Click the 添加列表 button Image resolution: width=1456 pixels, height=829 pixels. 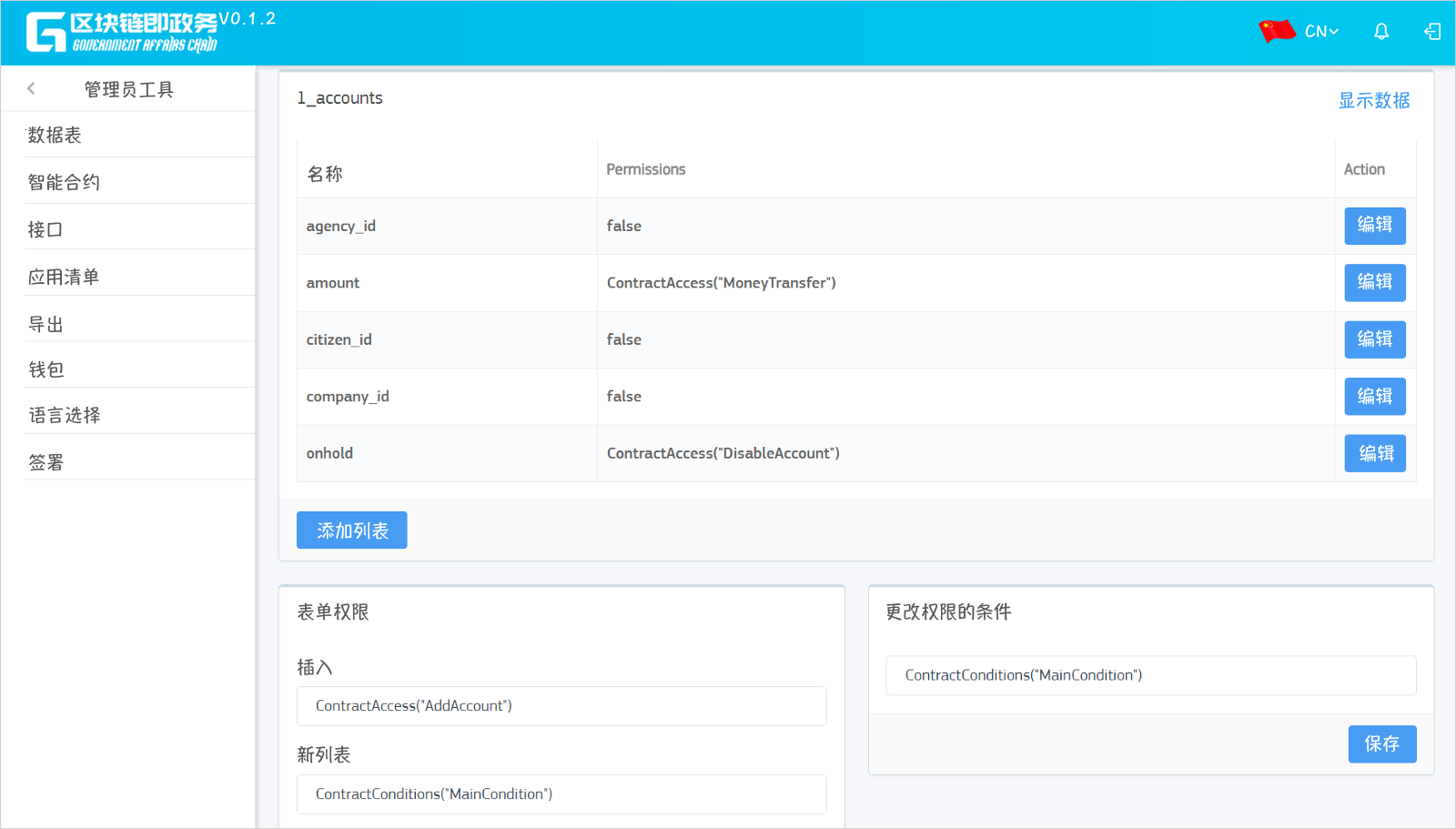pos(351,531)
